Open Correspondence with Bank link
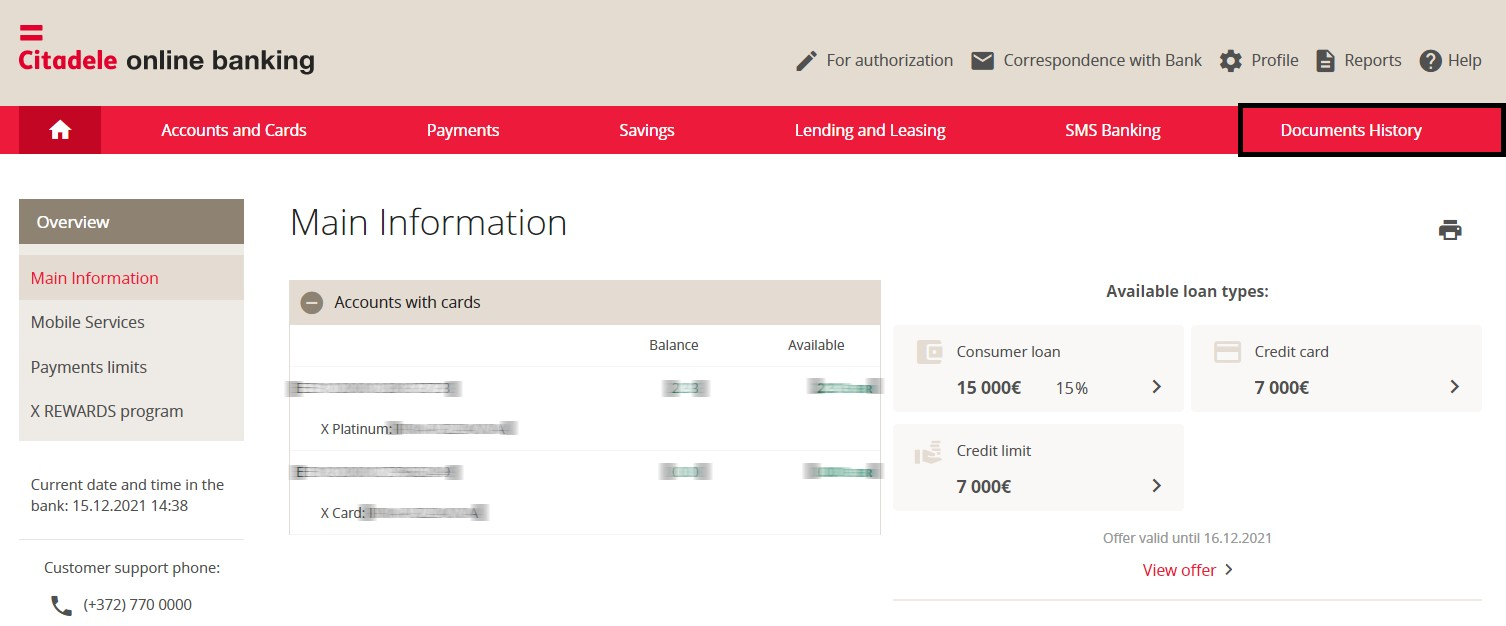Viewport: 1506px width, 626px height. click(x=1103, y=61)
